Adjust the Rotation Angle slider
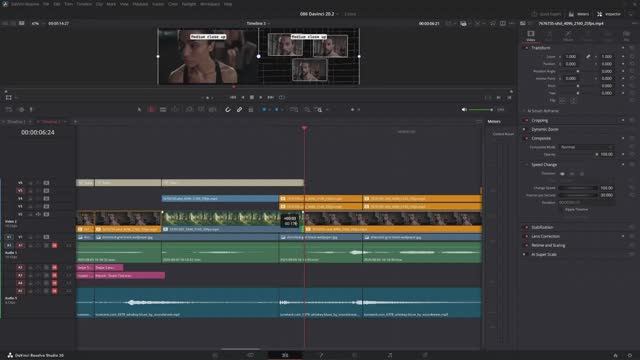The height and width of the screenshot is (360, 640). point(578,71)
